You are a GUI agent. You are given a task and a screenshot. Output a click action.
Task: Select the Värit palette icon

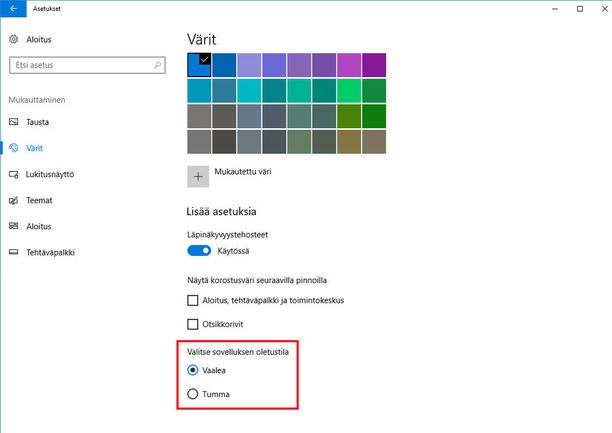[x=14, y=148]
